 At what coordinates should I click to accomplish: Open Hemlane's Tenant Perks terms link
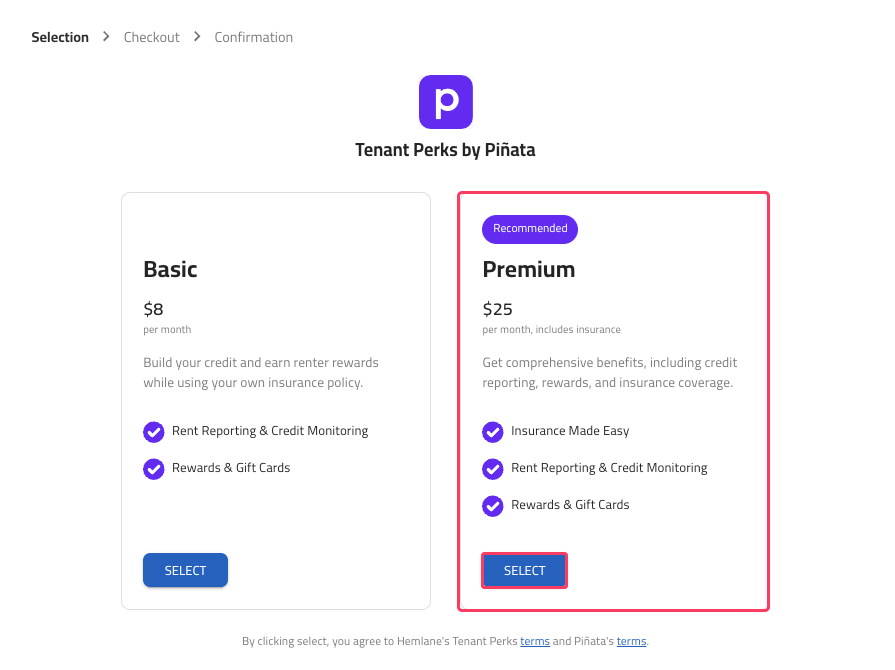[x=535, y=641]
